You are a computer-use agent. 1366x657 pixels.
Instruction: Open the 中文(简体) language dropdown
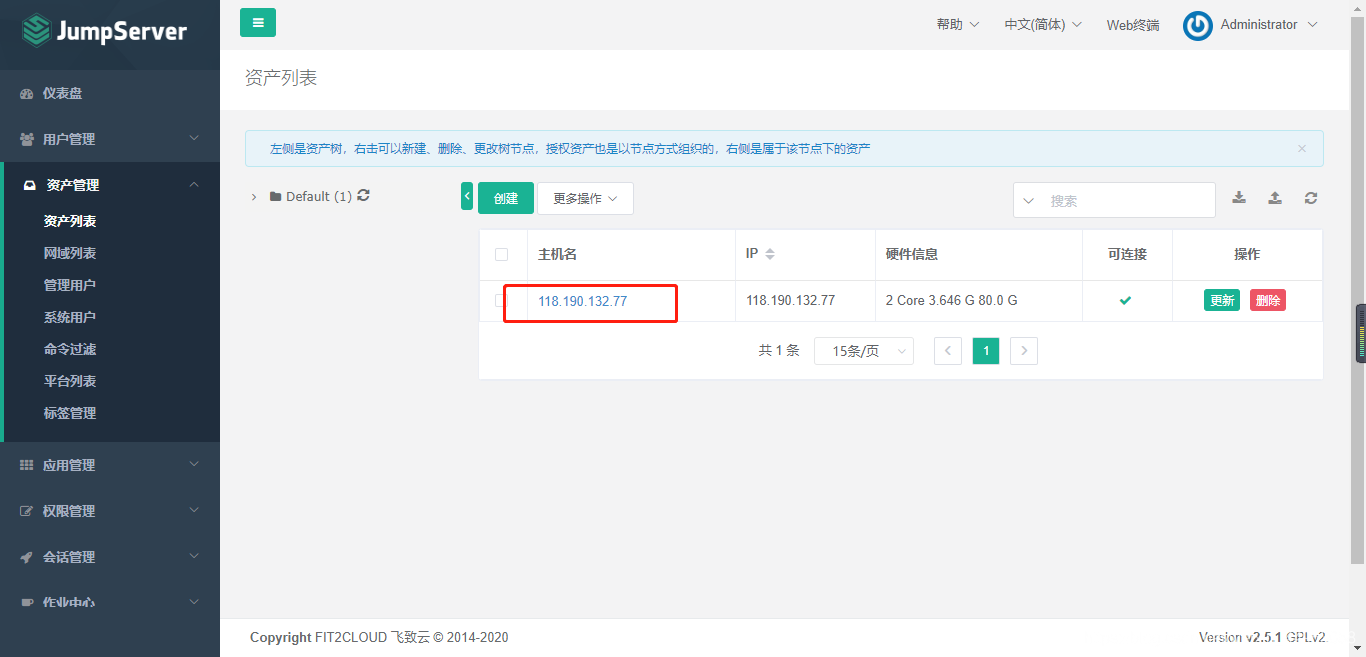click(1043, 24)
